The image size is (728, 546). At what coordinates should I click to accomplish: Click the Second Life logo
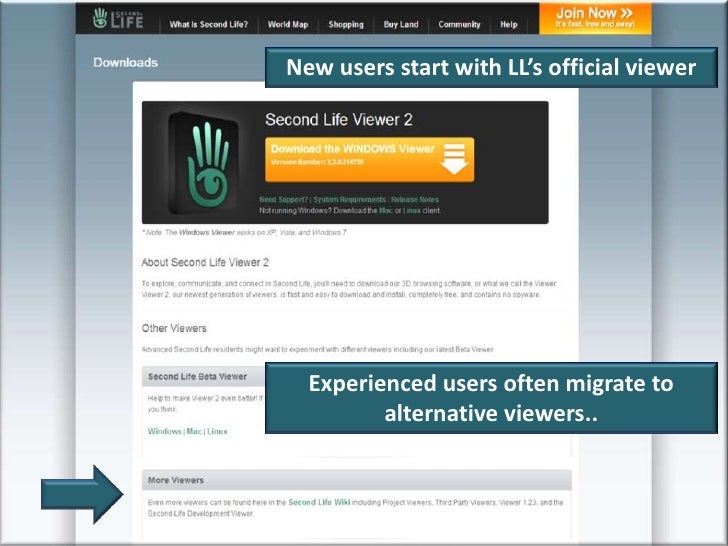click(x=118, y=18)
